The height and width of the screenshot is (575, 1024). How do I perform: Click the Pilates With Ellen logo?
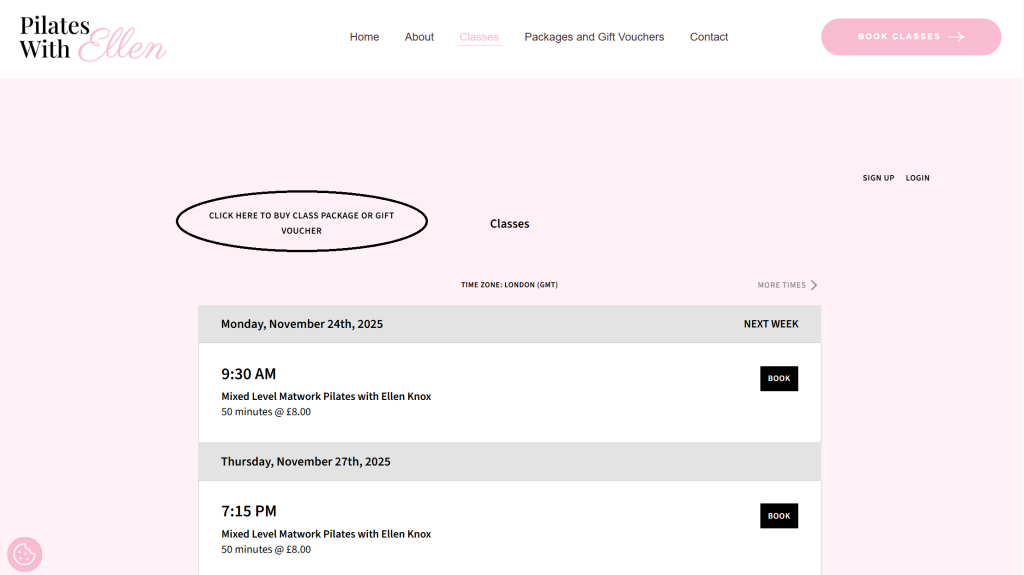pos(92,38)
